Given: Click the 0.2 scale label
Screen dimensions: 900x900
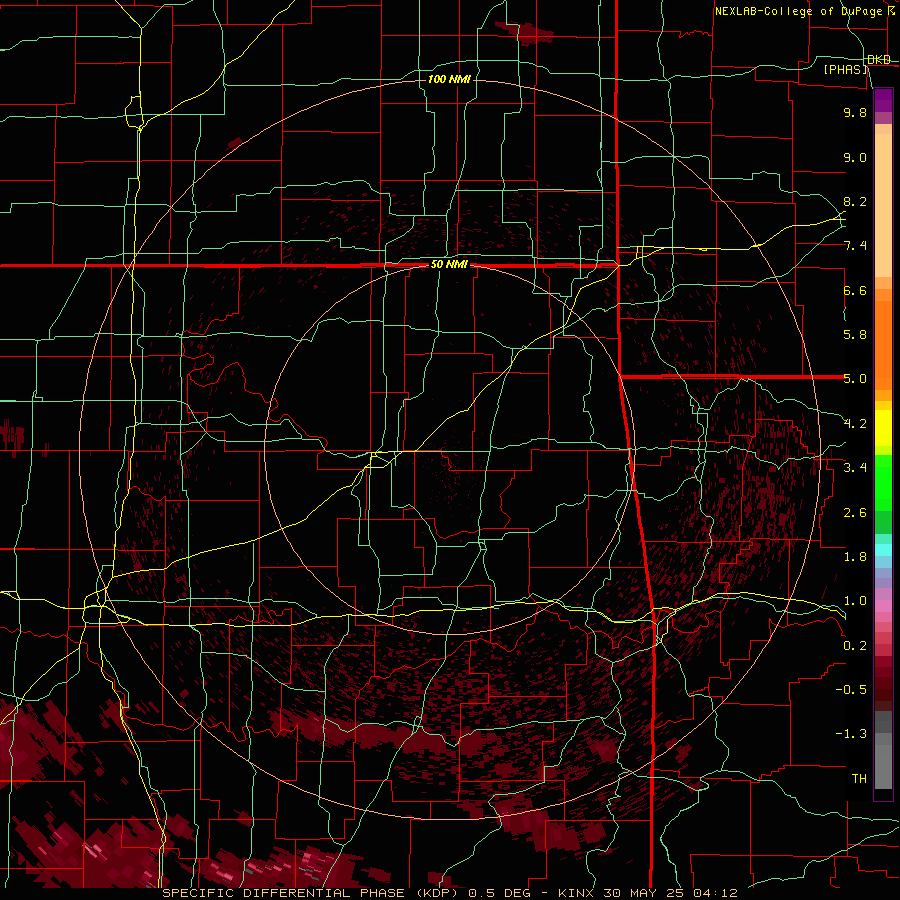Looking at the screenshot, I should tap(855, 646).
